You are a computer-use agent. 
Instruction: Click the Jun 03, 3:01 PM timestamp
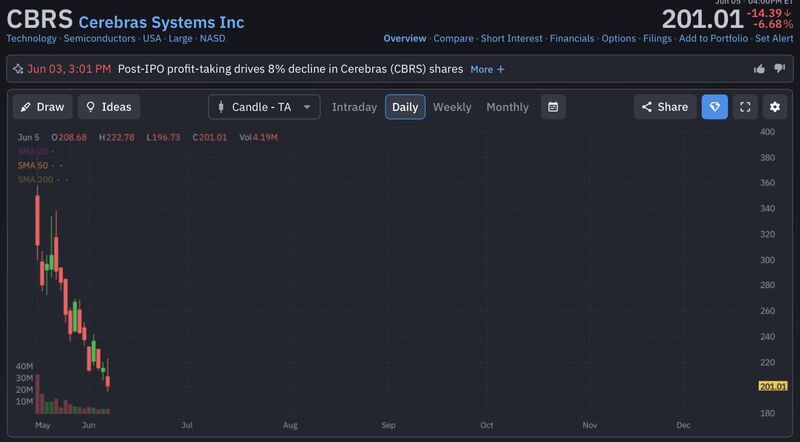pos(69,69)
